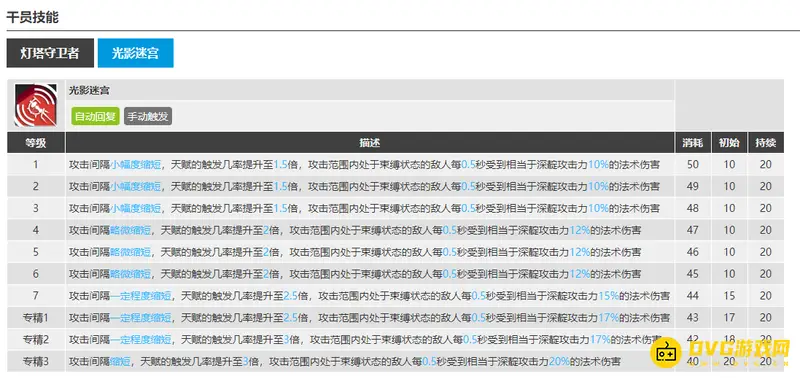This screenshot has width=800, height=378.
Task: Click cost value 47 in level 4 row
Action: point(692,231)
